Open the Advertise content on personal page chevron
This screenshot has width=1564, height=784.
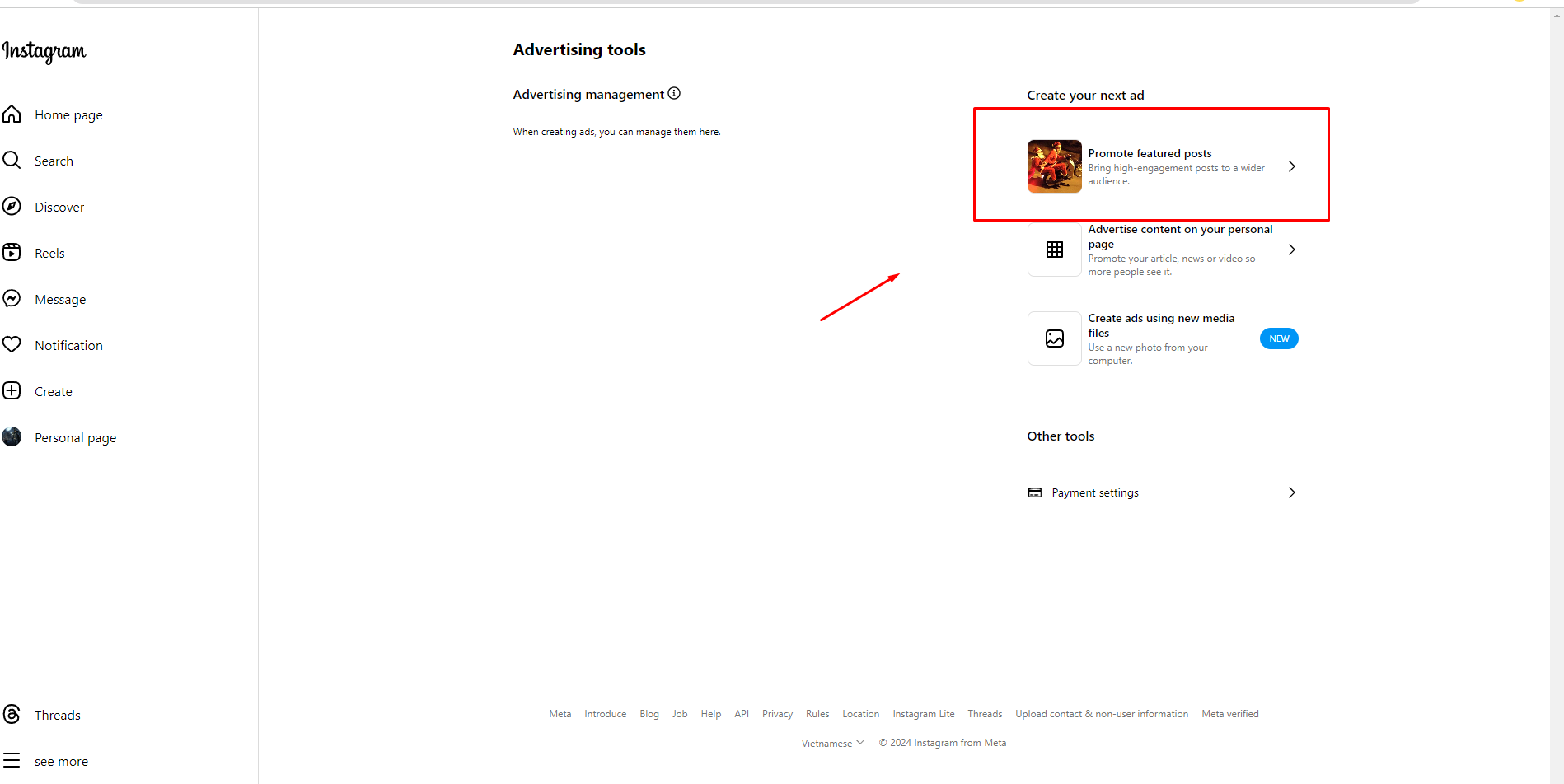click(x=1292, y=250)
